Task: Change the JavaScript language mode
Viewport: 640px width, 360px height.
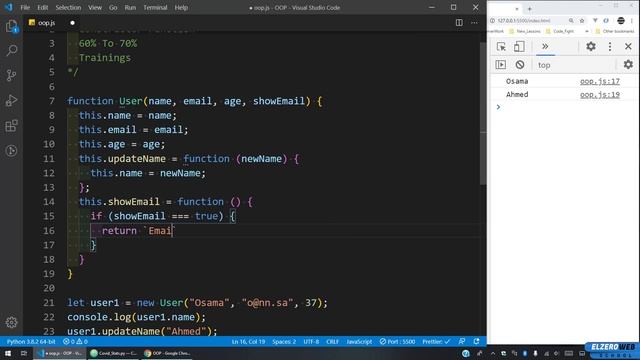Action: [x=359, y=342]
